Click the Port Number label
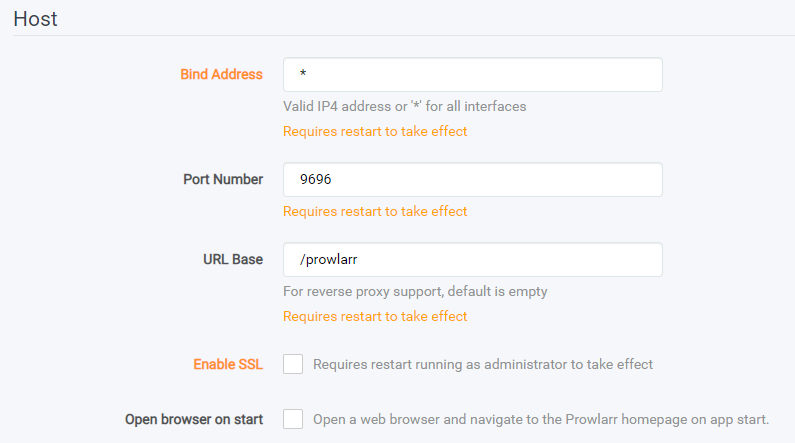Screen dimensions: 795x443 point(223,179)
